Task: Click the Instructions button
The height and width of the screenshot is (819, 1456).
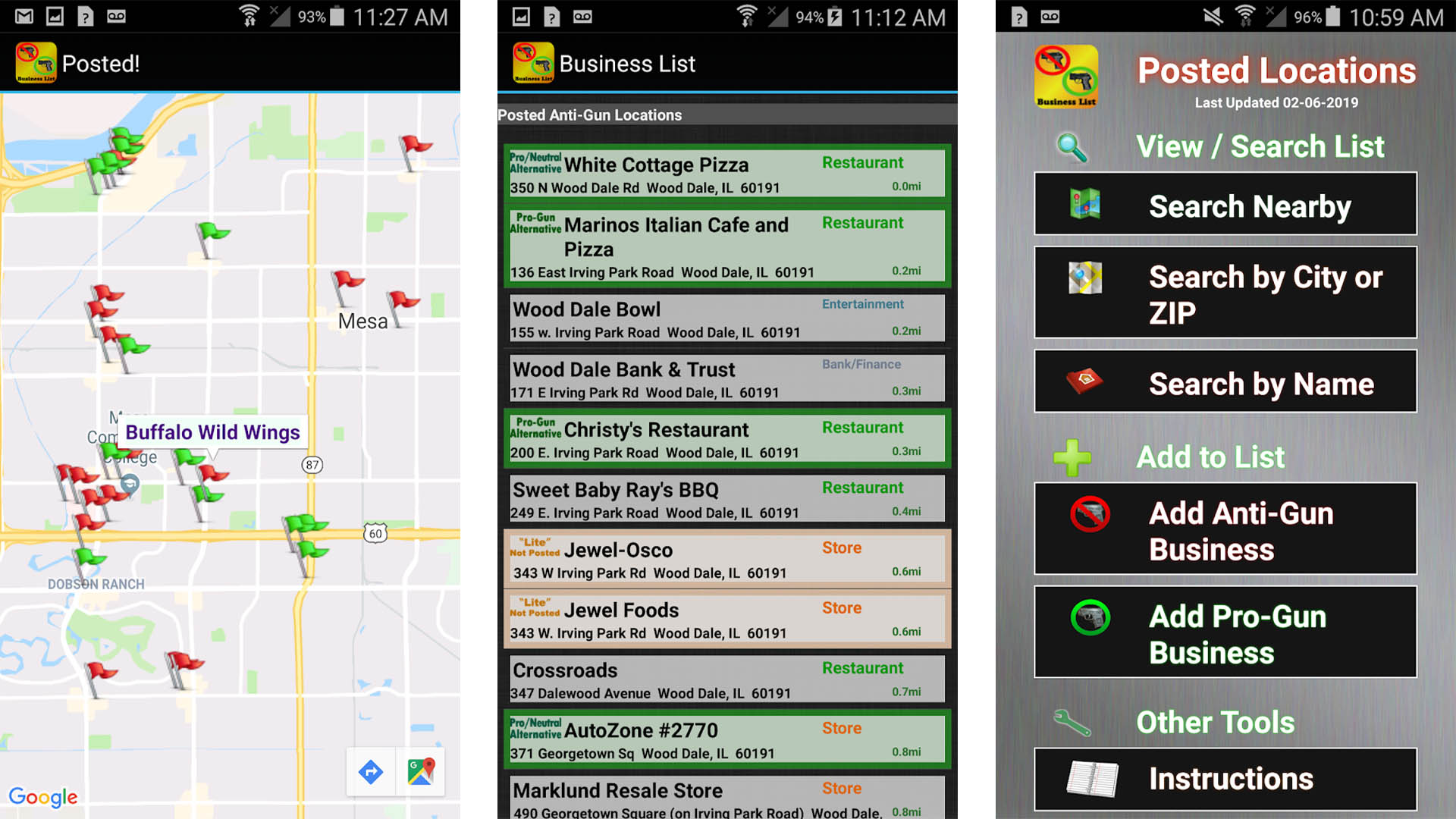Action: click(x=1225, y=779)
